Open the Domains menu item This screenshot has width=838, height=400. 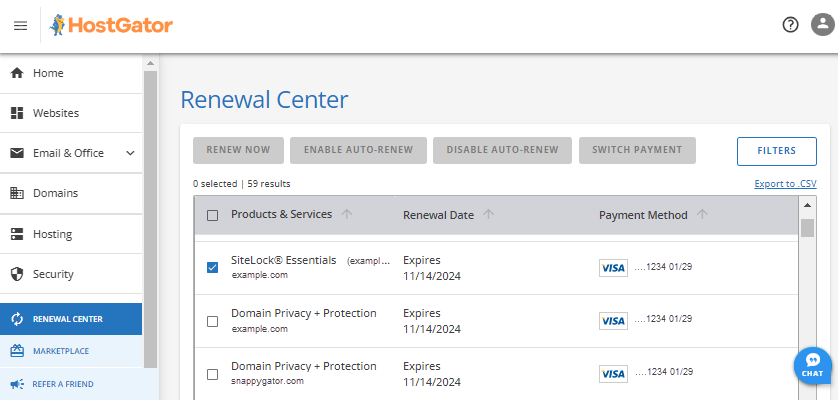pos(71,194)
